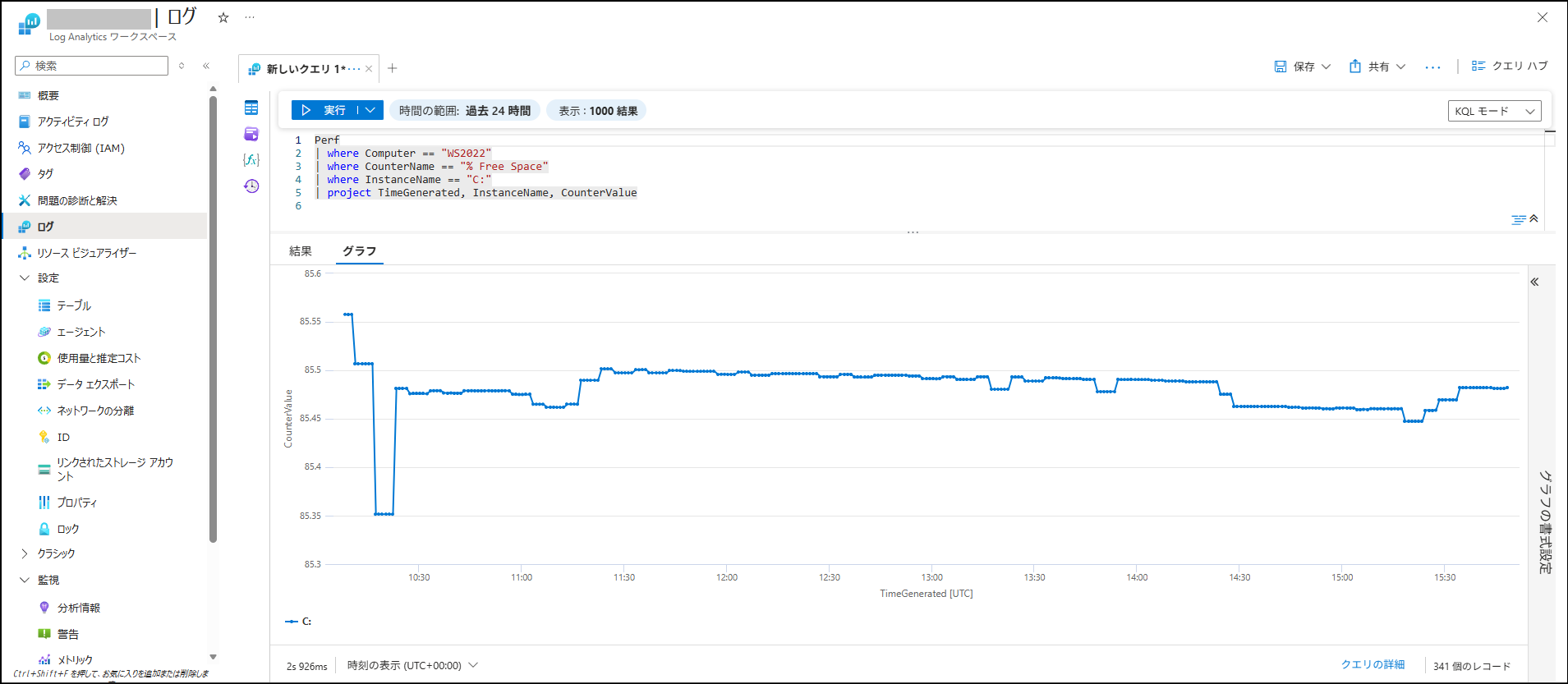Change 時刻の表示 (UTC+00:00) setting
This screenshot has height=684, width=1568.
(412, 665)
